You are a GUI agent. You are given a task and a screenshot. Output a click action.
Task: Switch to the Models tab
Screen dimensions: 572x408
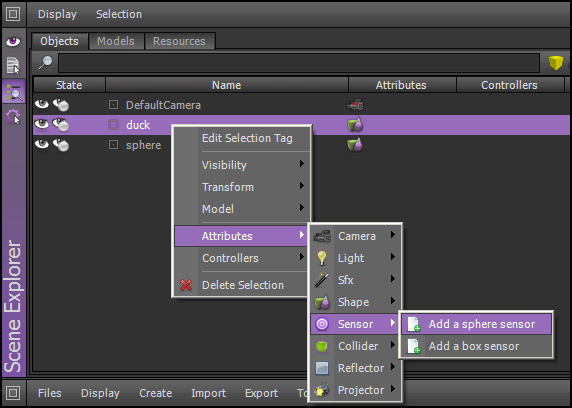pyautogui.click(x=116, y=41)
